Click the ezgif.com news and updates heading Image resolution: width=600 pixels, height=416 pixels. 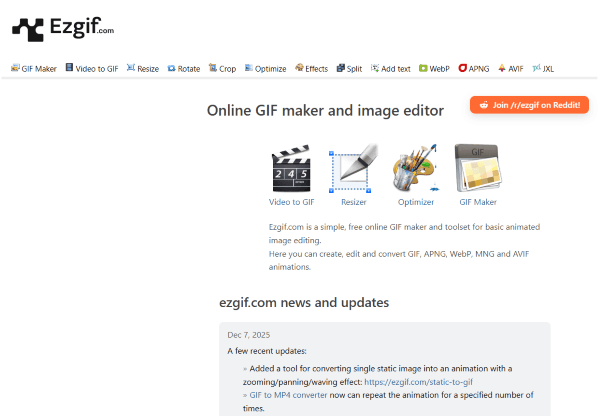click(304, 302)
